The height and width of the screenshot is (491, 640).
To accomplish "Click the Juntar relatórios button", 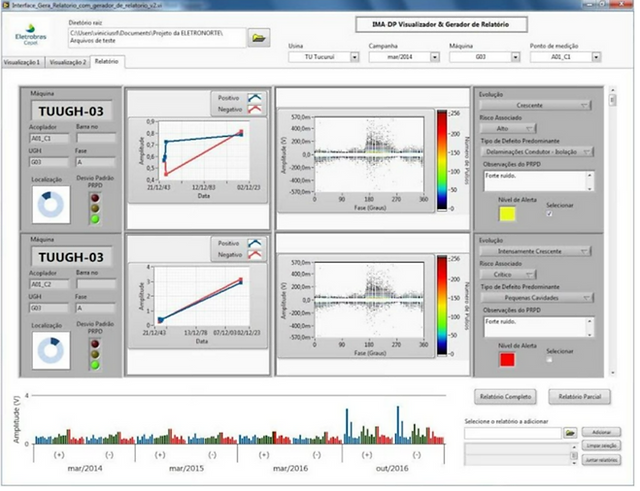I will pyautogui.click(x=601, y=460).
